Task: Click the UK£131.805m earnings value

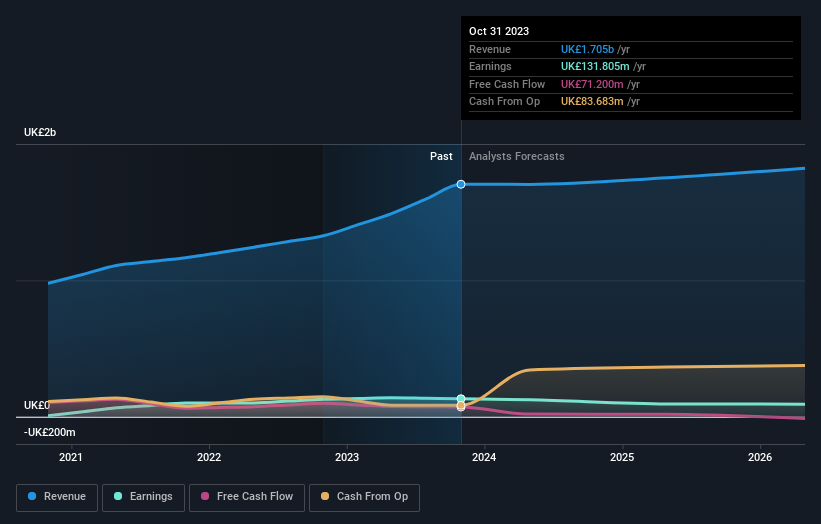Action: coord(595,66)
